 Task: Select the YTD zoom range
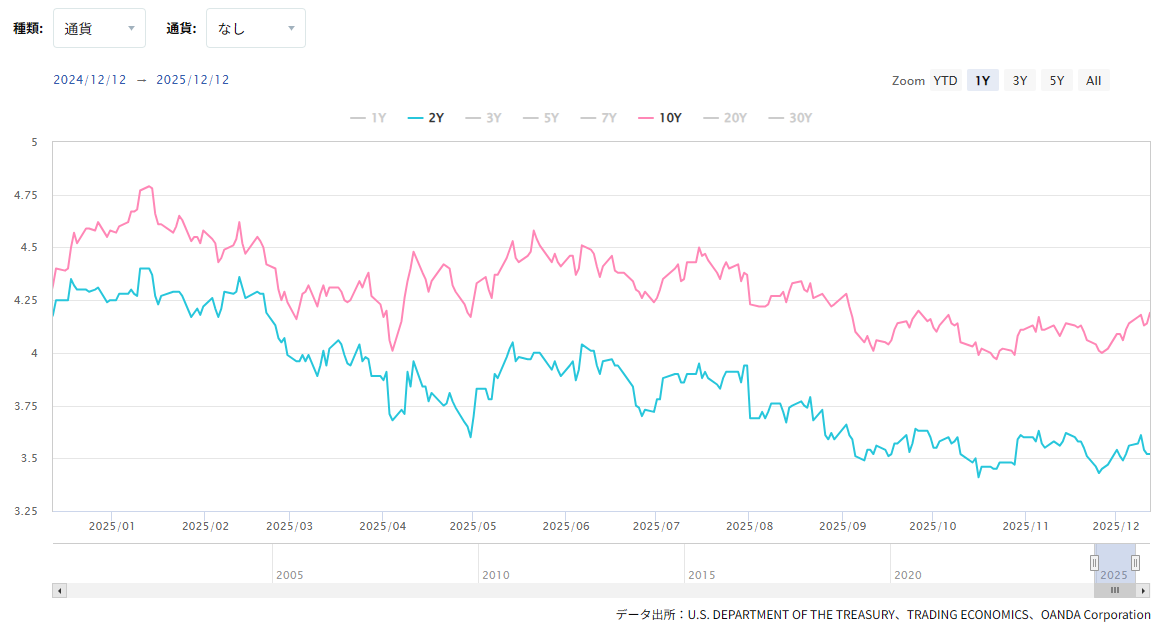coord(945,81)
